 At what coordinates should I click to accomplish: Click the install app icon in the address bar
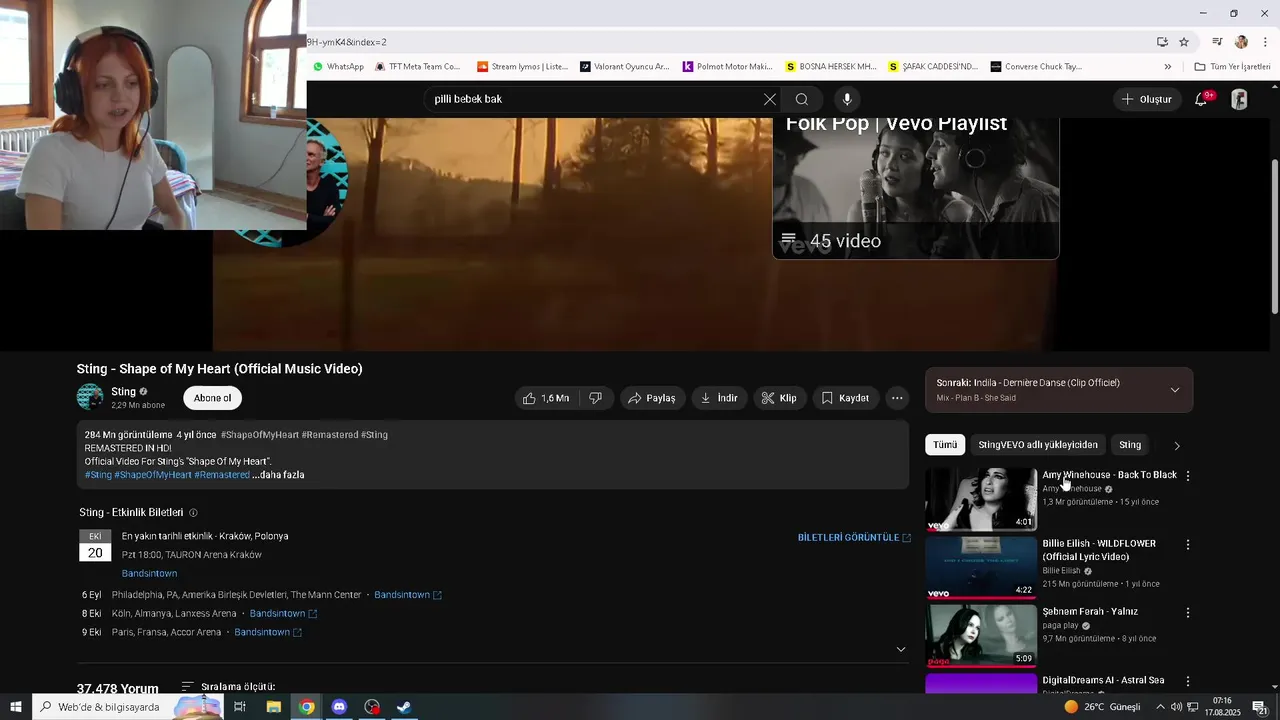click(1162, 42)
